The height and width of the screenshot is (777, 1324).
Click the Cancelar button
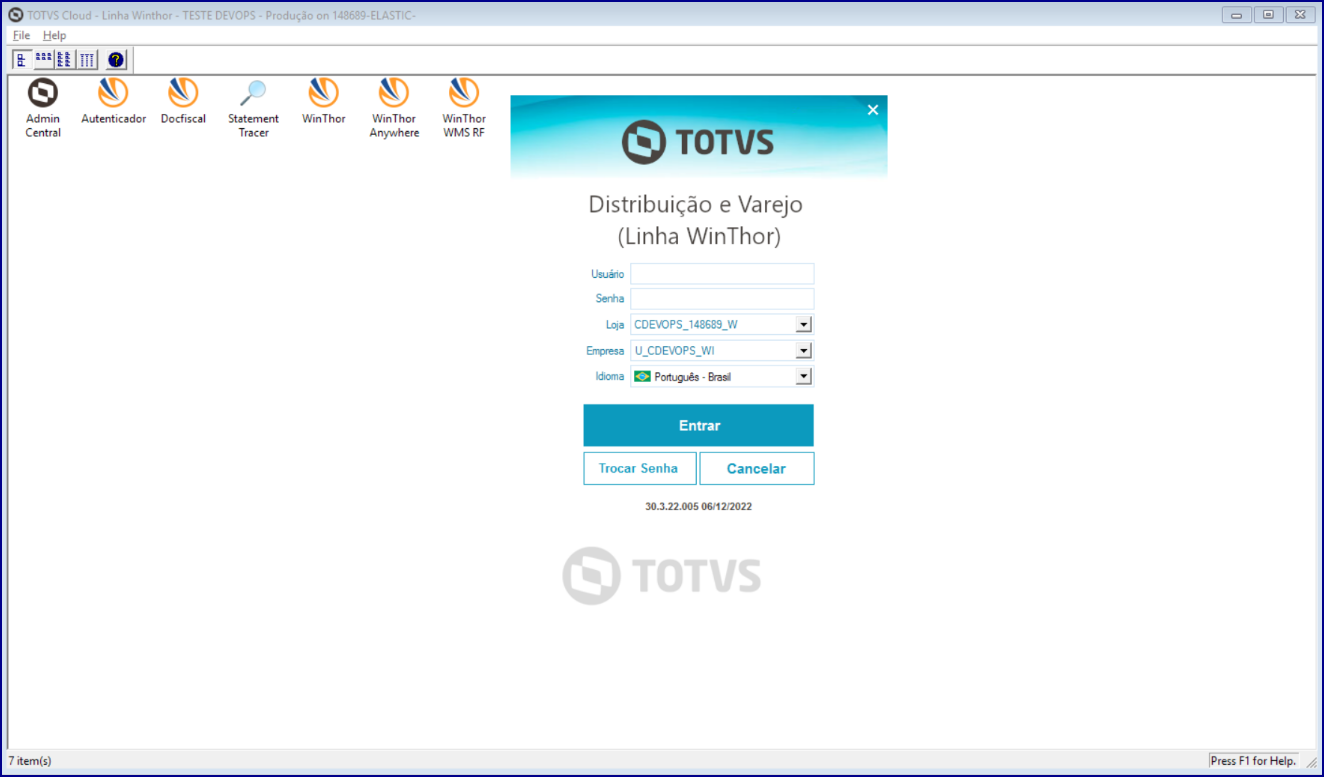(757, 468)
